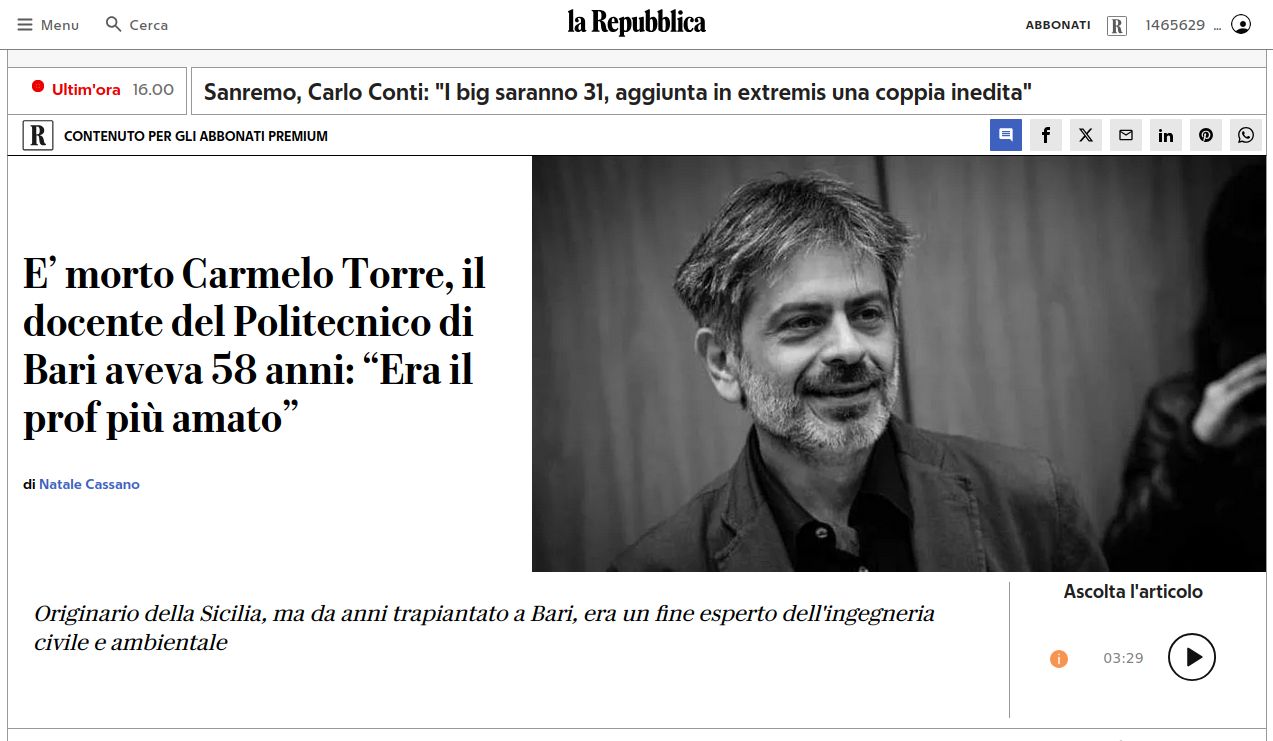
Task: Share article on X
Action: [1086, 135]
